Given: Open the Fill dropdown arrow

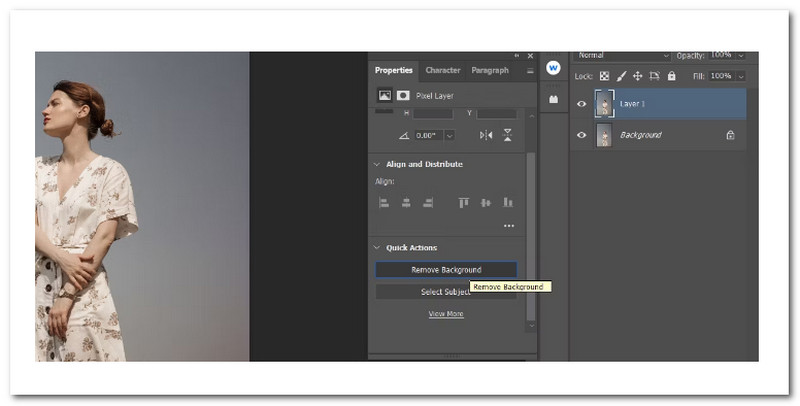Looking at the screenshot, I should 741,76.
